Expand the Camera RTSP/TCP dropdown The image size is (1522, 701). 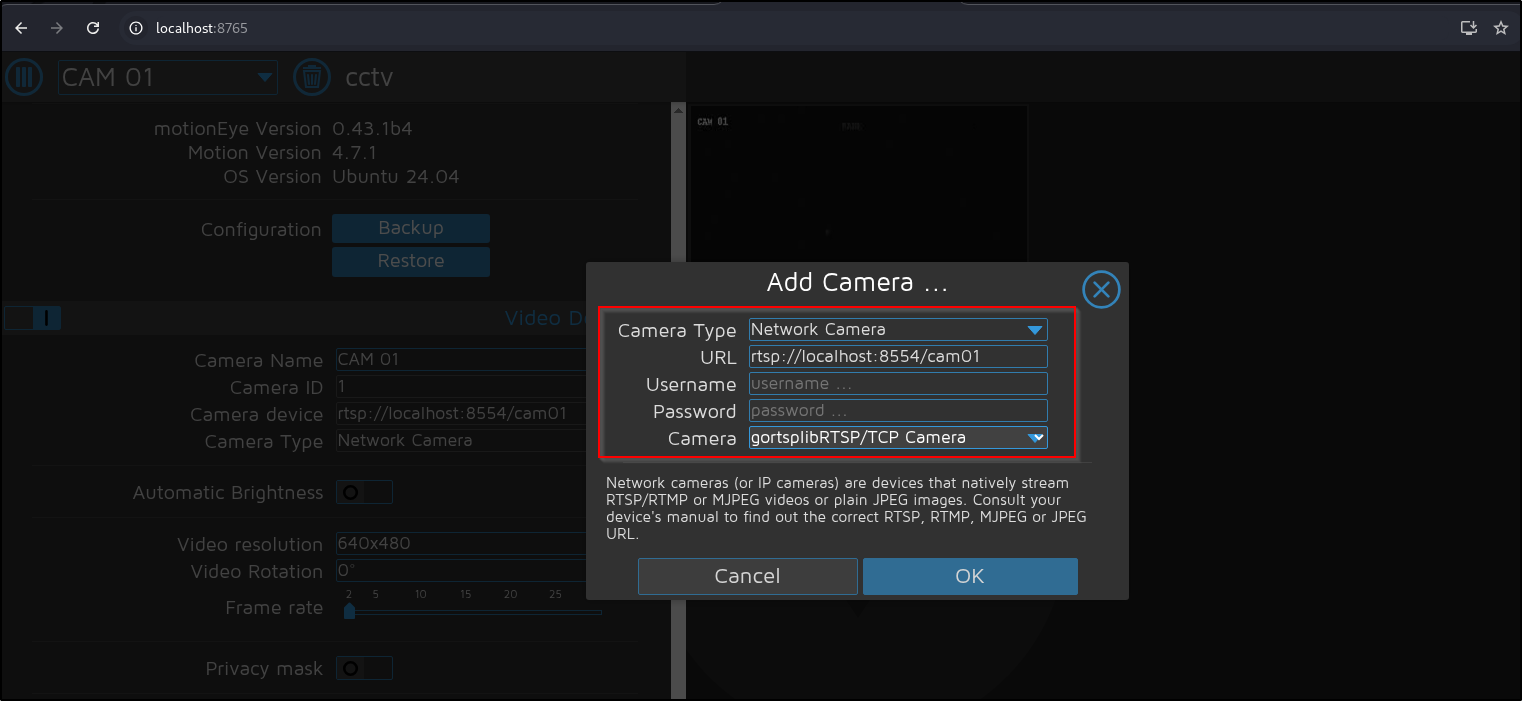click(898, 437)
